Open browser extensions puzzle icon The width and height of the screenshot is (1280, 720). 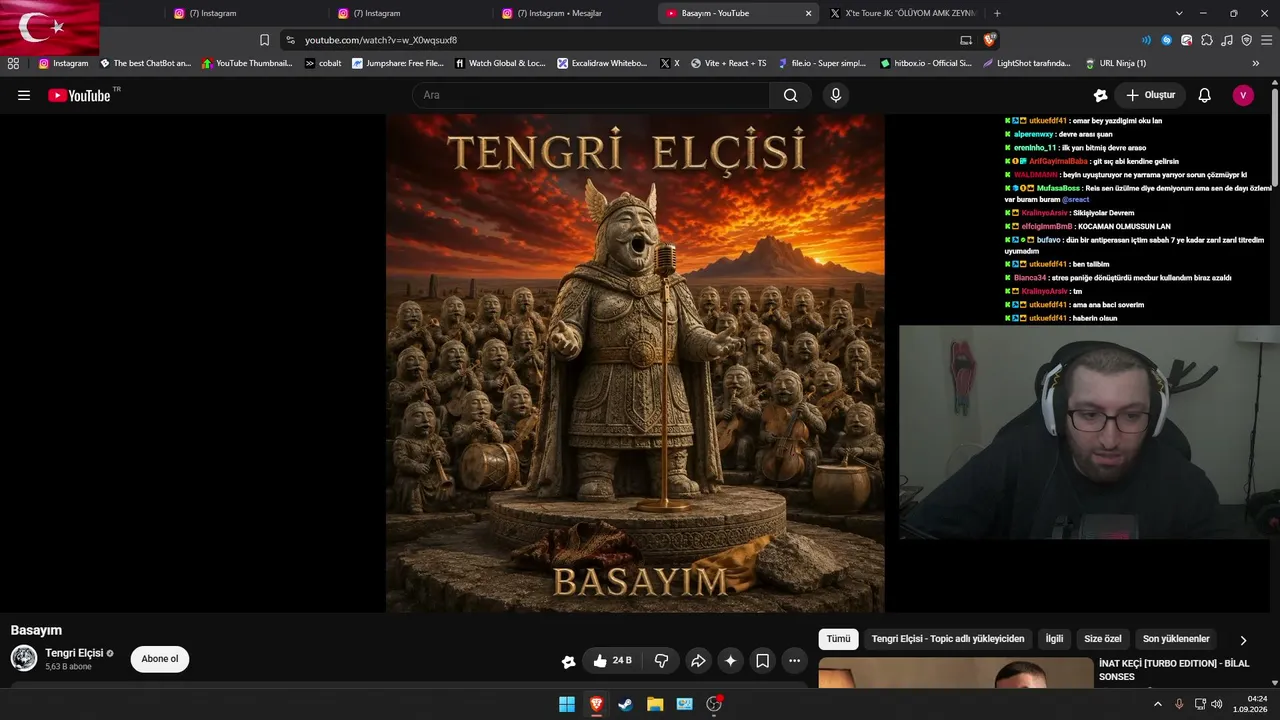[x=1207, y=40]
